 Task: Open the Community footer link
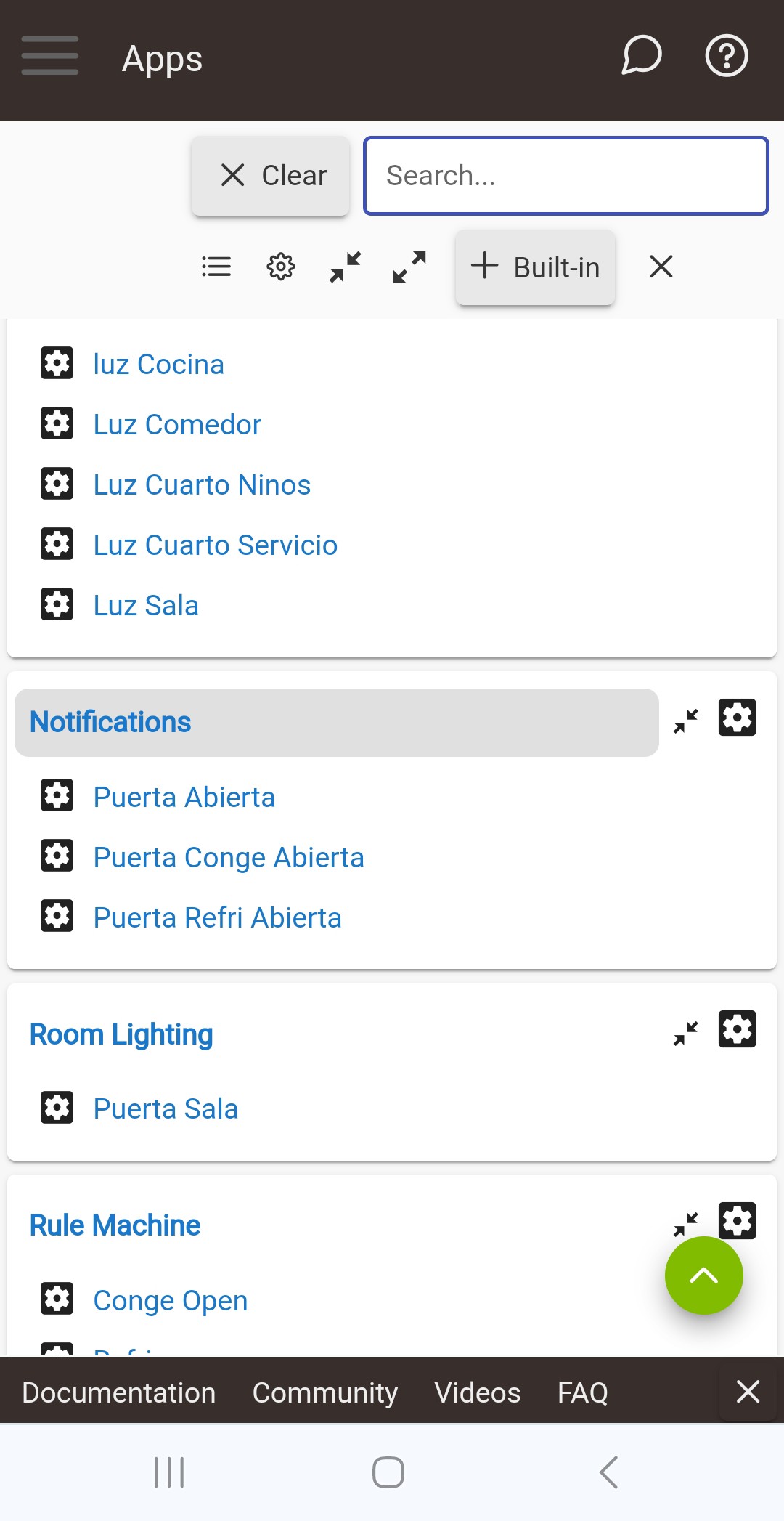(x=325, y=1392)
